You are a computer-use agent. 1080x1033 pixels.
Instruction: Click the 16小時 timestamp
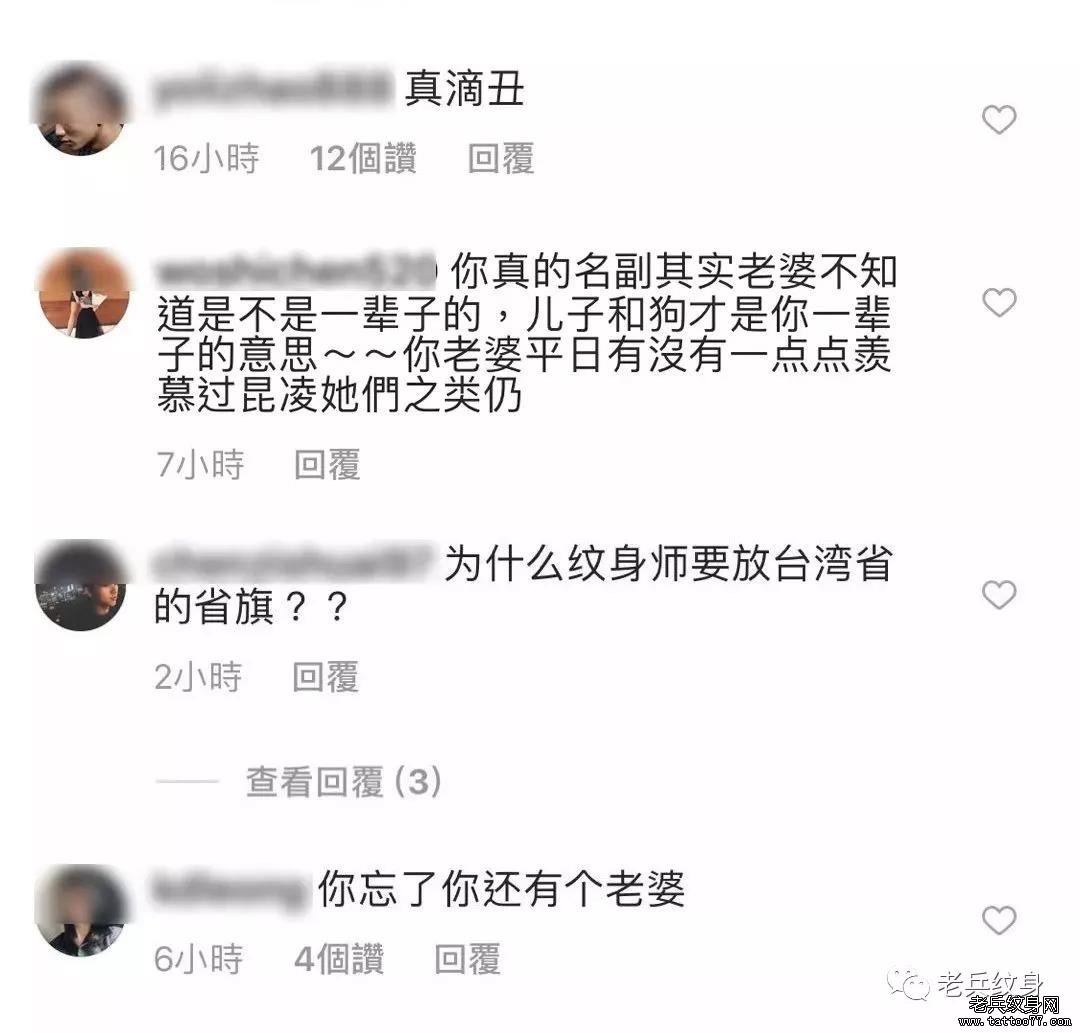[x=206, y=158]
